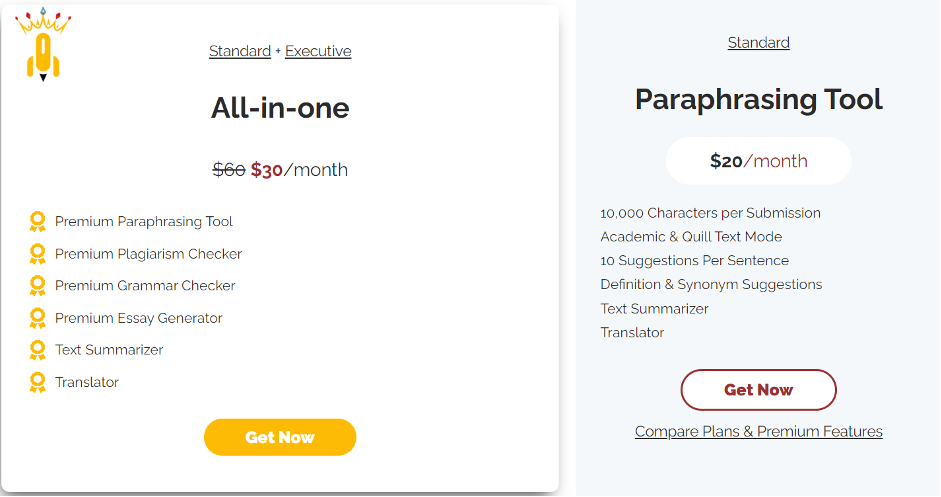Screen dimensions: 941x497
Task: Follow the Standard link in All-in-one card
Action: pos(239,51)
